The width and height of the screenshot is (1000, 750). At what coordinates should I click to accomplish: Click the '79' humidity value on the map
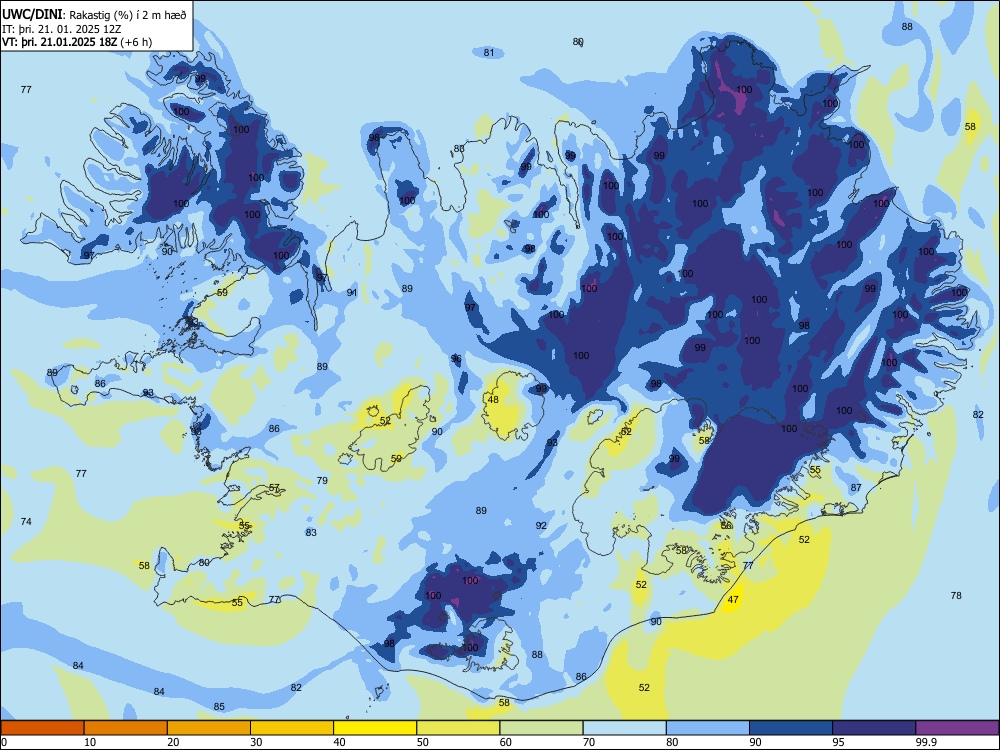pos(322,480)
